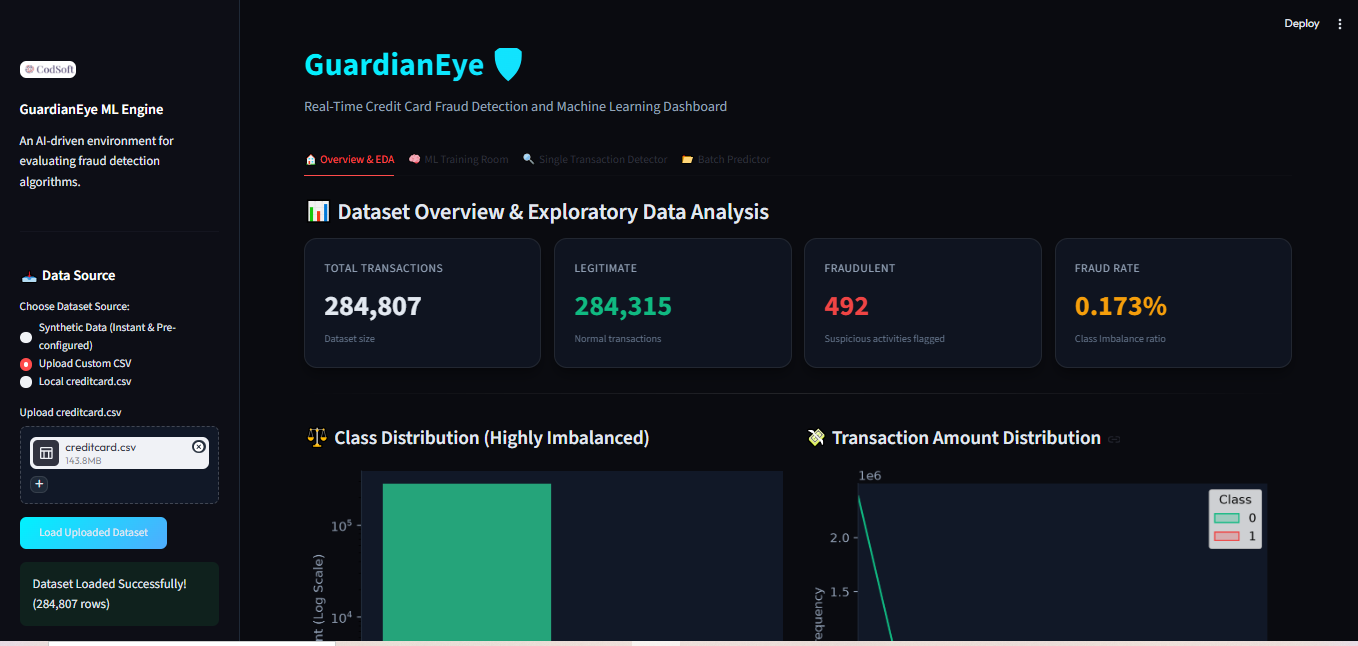
Task: Click the Deploy button
Action: [x=1302, y=24]
